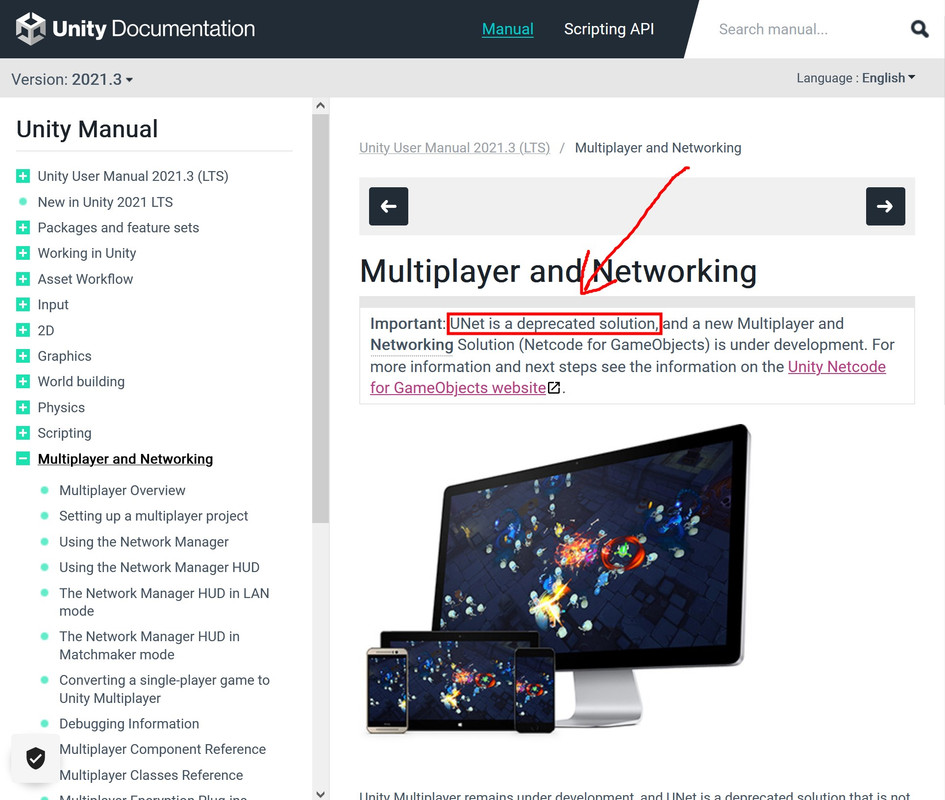The image size is (945, 800).
Task: Click the Multiplayer and Networking heading
Action: pos(558,271)
